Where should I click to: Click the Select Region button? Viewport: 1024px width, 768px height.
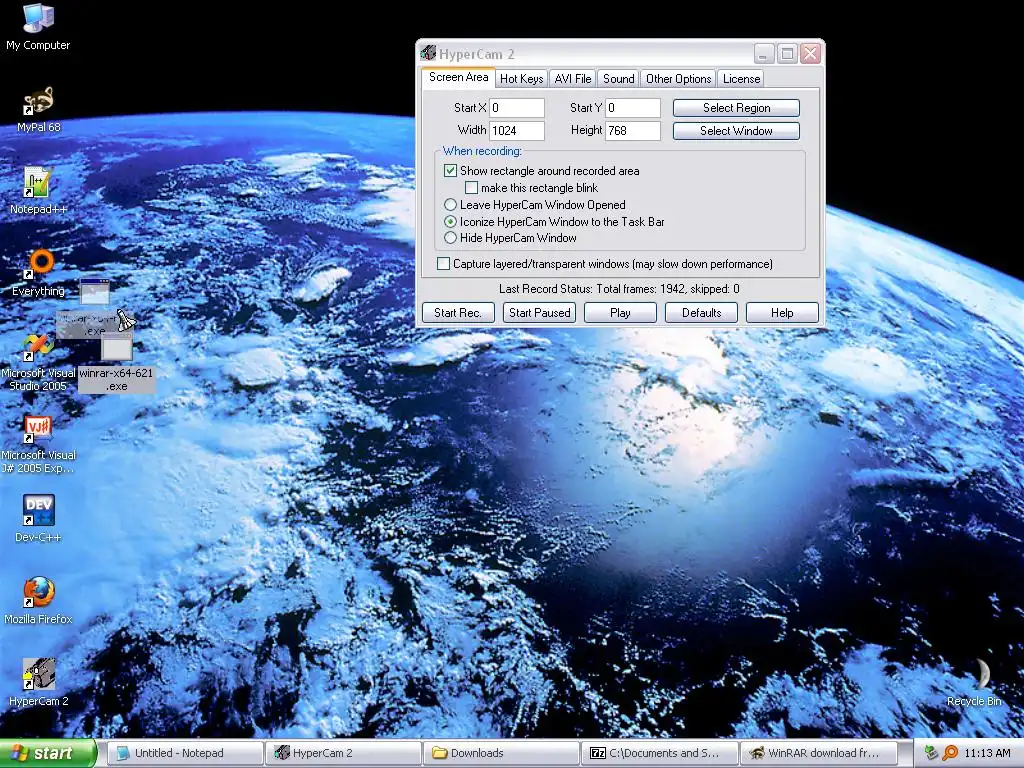[x=736, y=108]
